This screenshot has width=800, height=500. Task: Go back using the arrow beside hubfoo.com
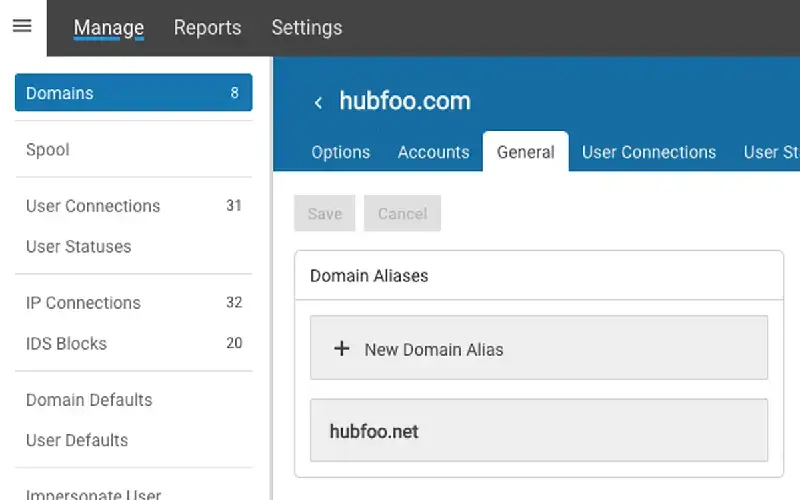[x=318, y=103]
